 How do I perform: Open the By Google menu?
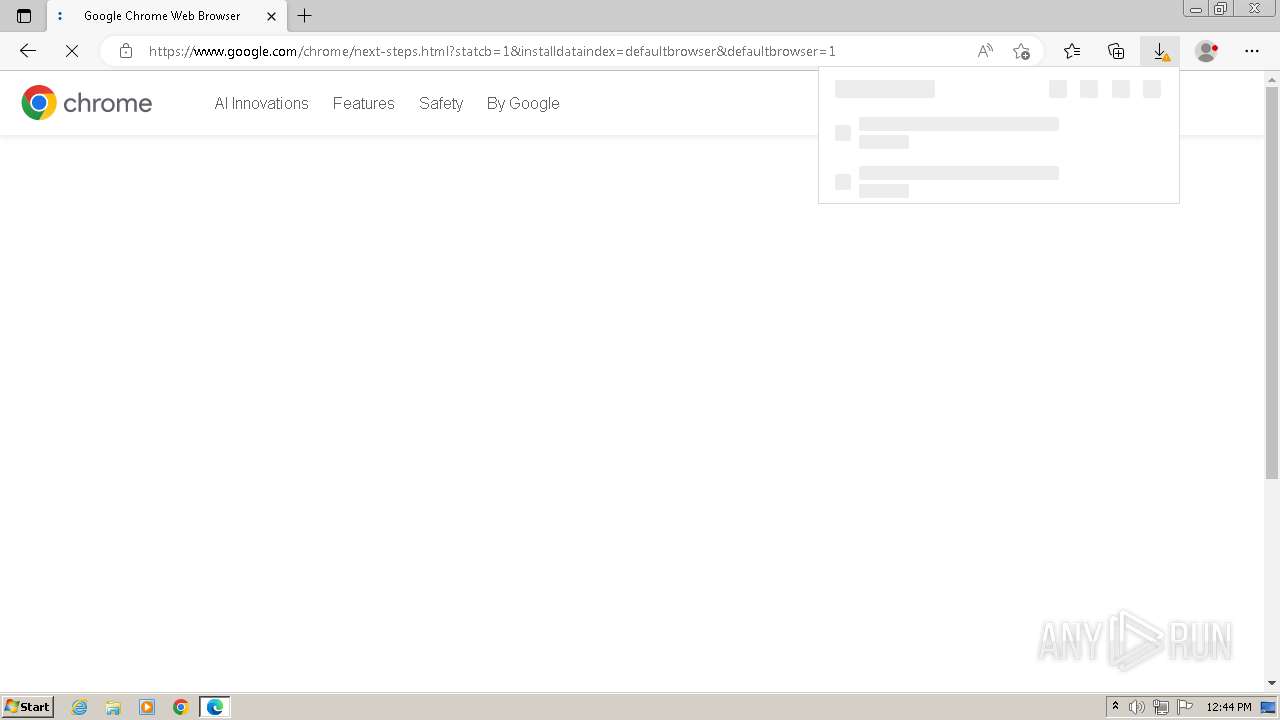click(523, 103)
